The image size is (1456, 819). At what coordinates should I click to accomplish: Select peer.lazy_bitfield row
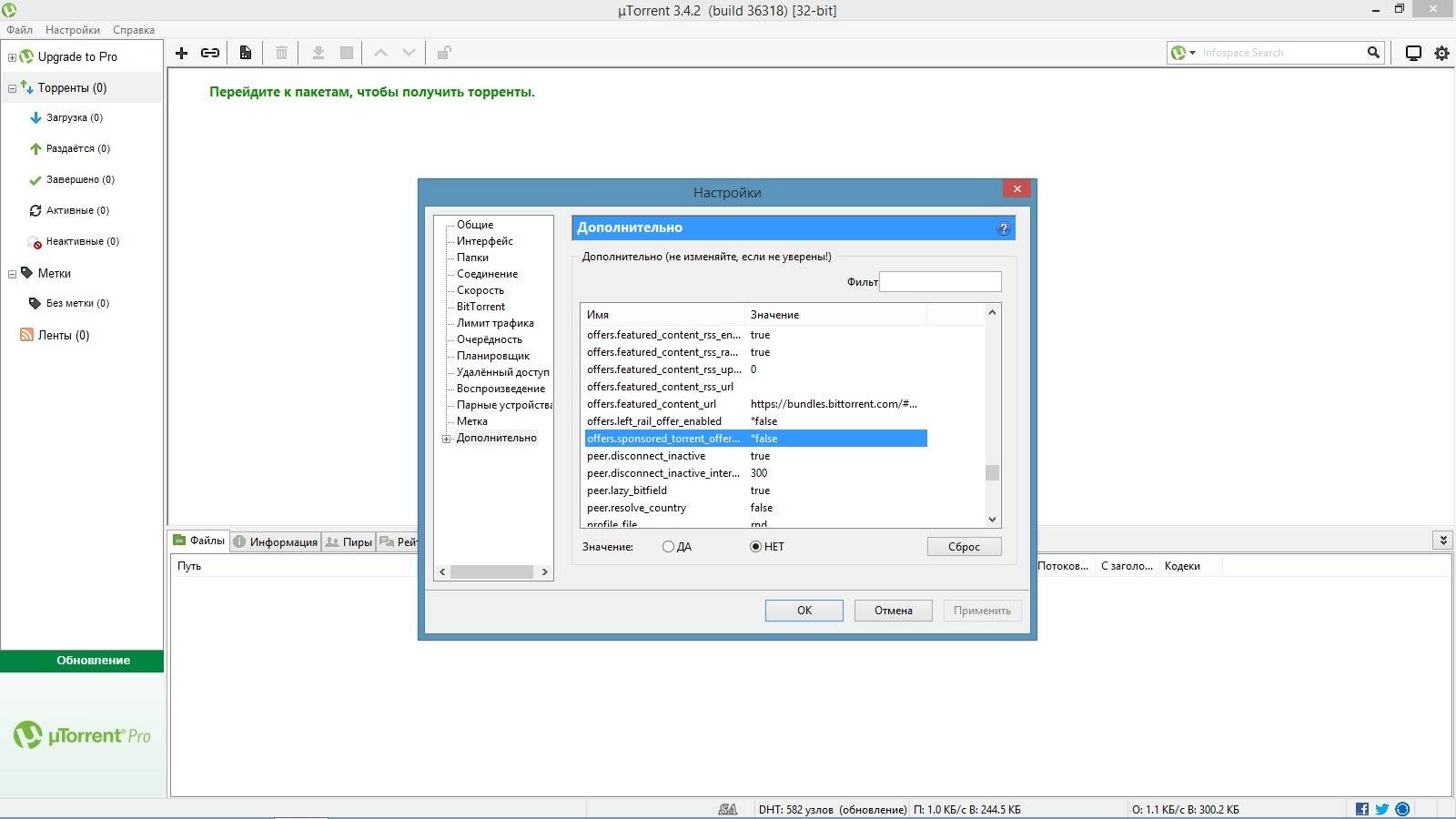(x=756, y=490)
